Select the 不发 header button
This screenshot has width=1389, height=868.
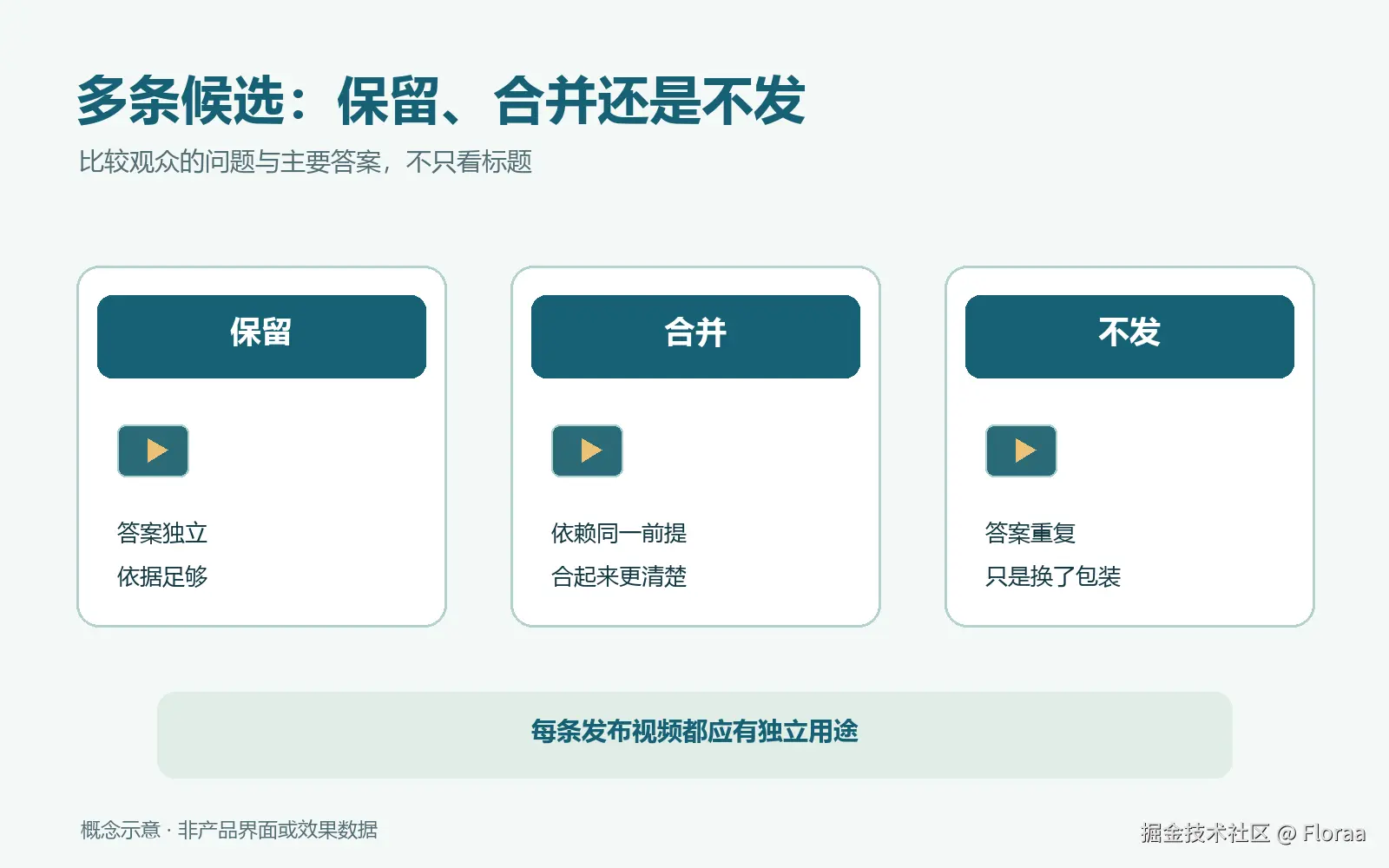[x=1129, y=337]
